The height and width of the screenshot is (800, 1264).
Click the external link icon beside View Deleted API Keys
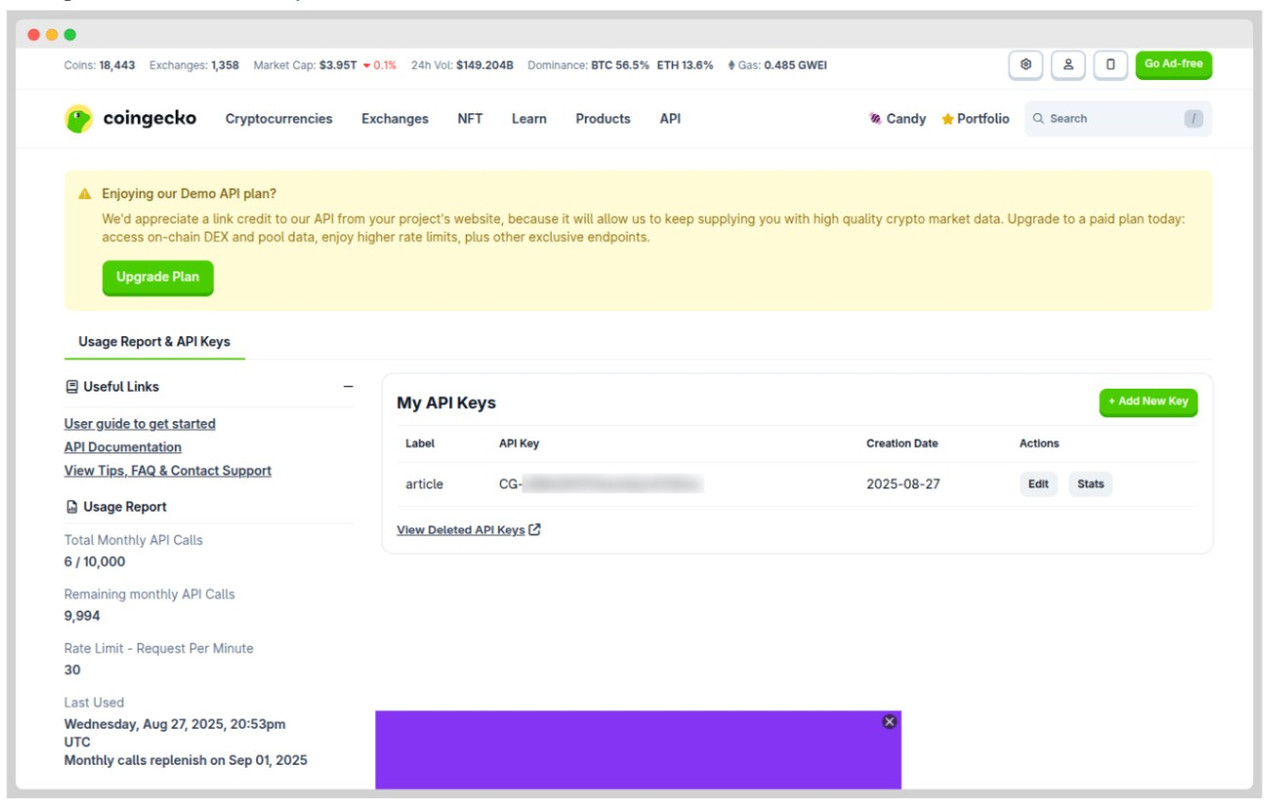[x=534, y=529]
